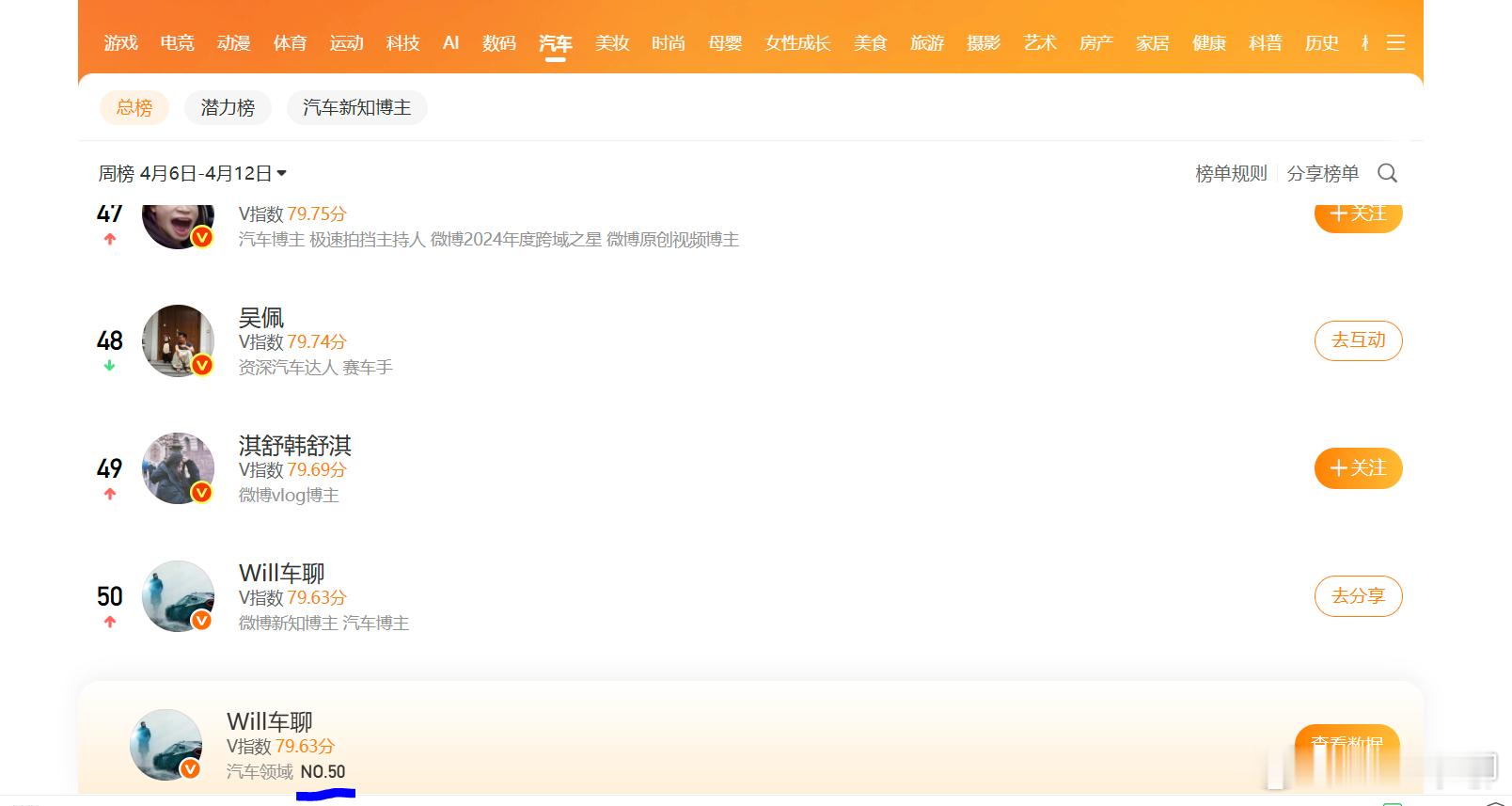Open 吴佩's profile name link
Viewport: 1512px width, 806px height.
pyautogui.click(x=261, y=318)
